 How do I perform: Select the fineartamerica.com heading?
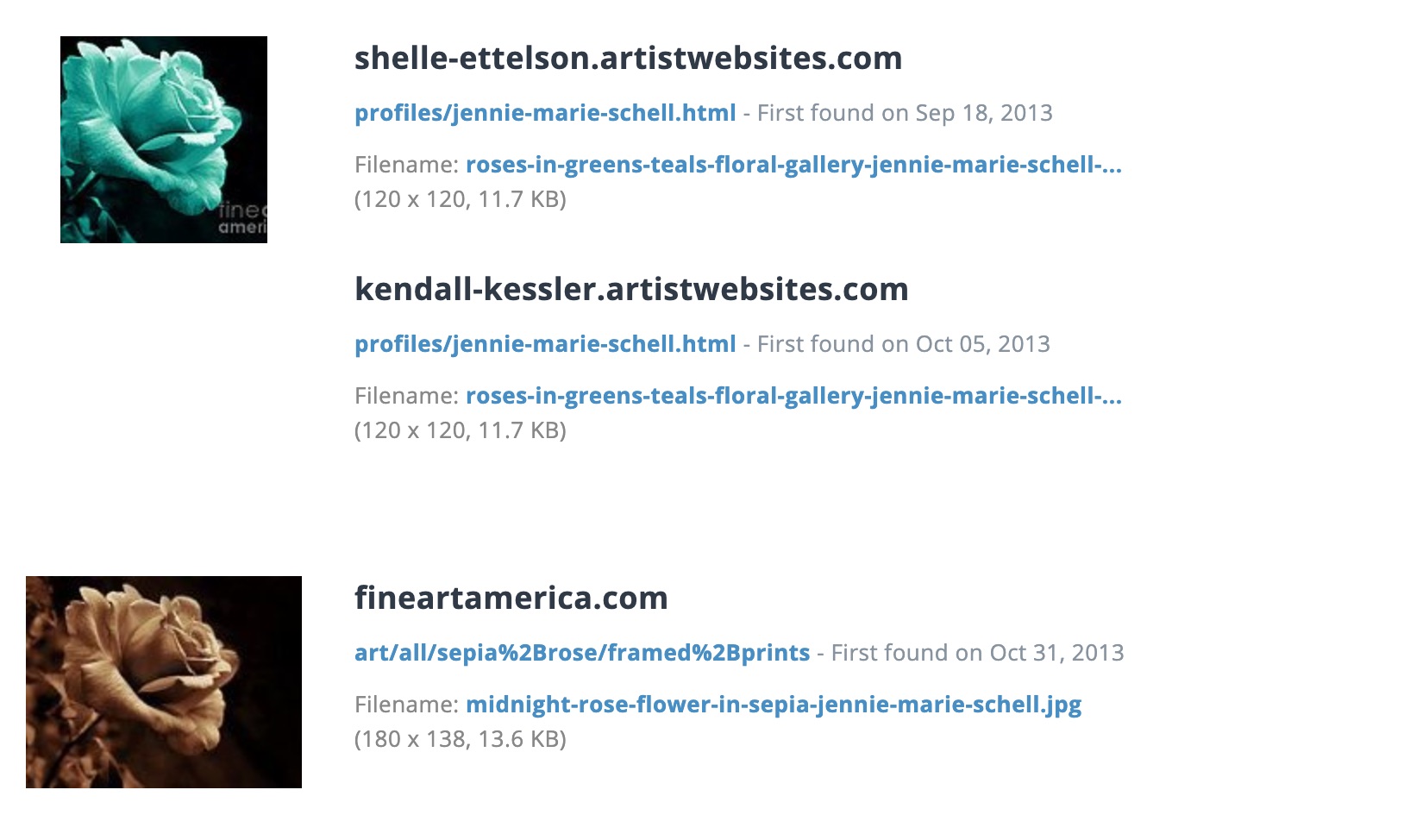click(511, 599)
